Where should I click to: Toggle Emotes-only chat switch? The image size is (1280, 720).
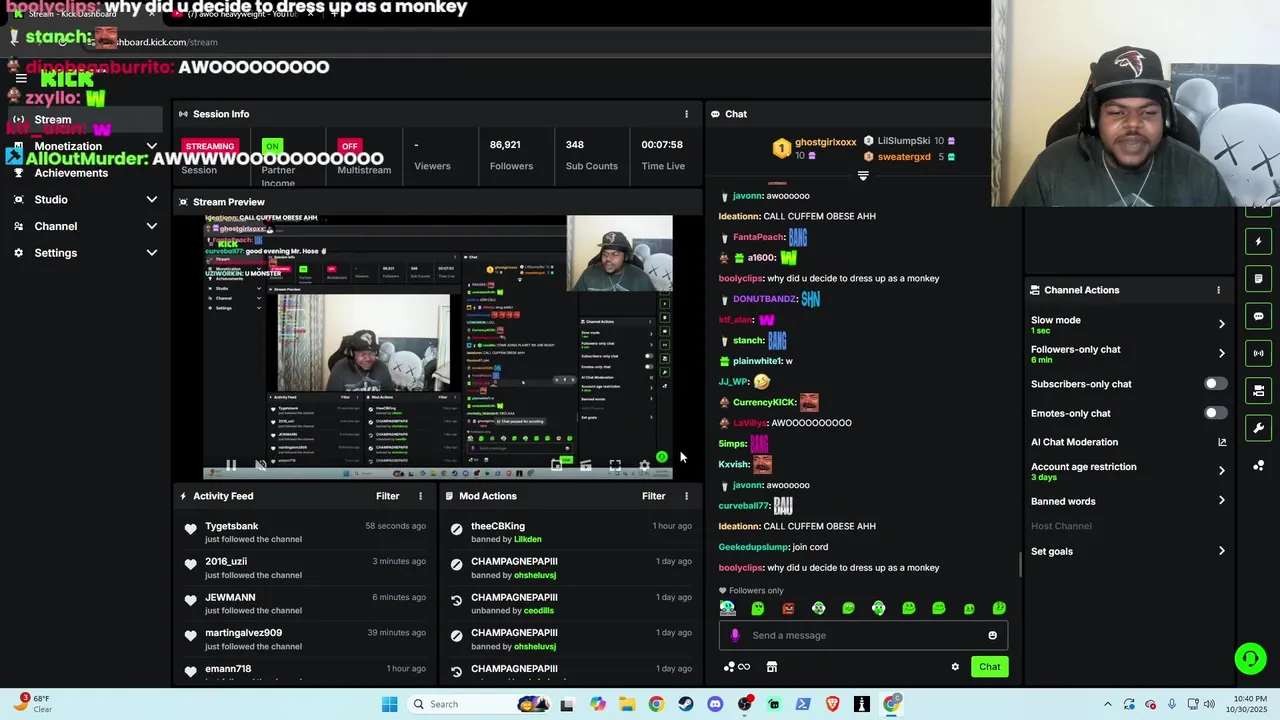click(1215, 413)
